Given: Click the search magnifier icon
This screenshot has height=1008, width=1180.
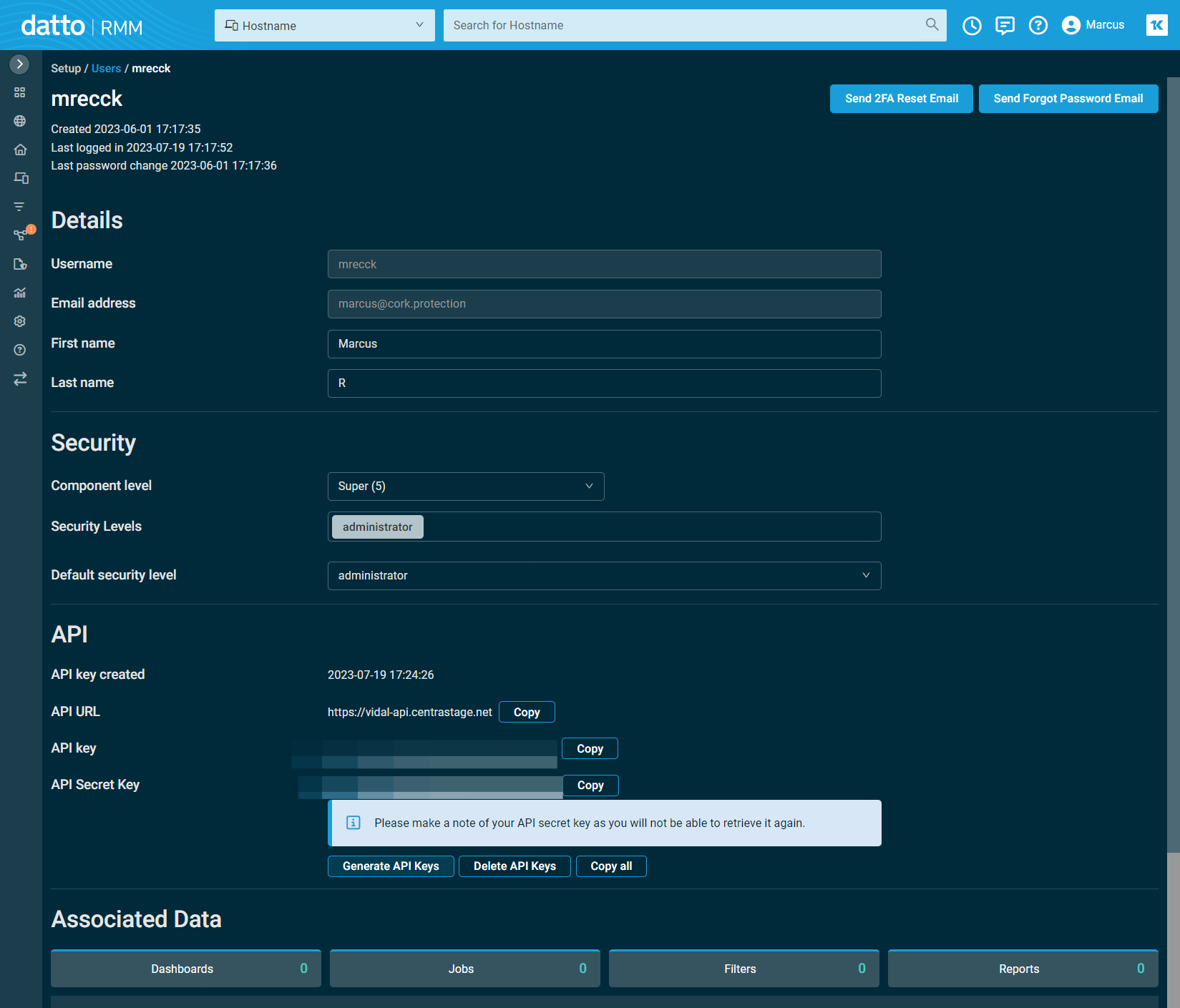Looking at the screenshot, I should coord(932,25).
